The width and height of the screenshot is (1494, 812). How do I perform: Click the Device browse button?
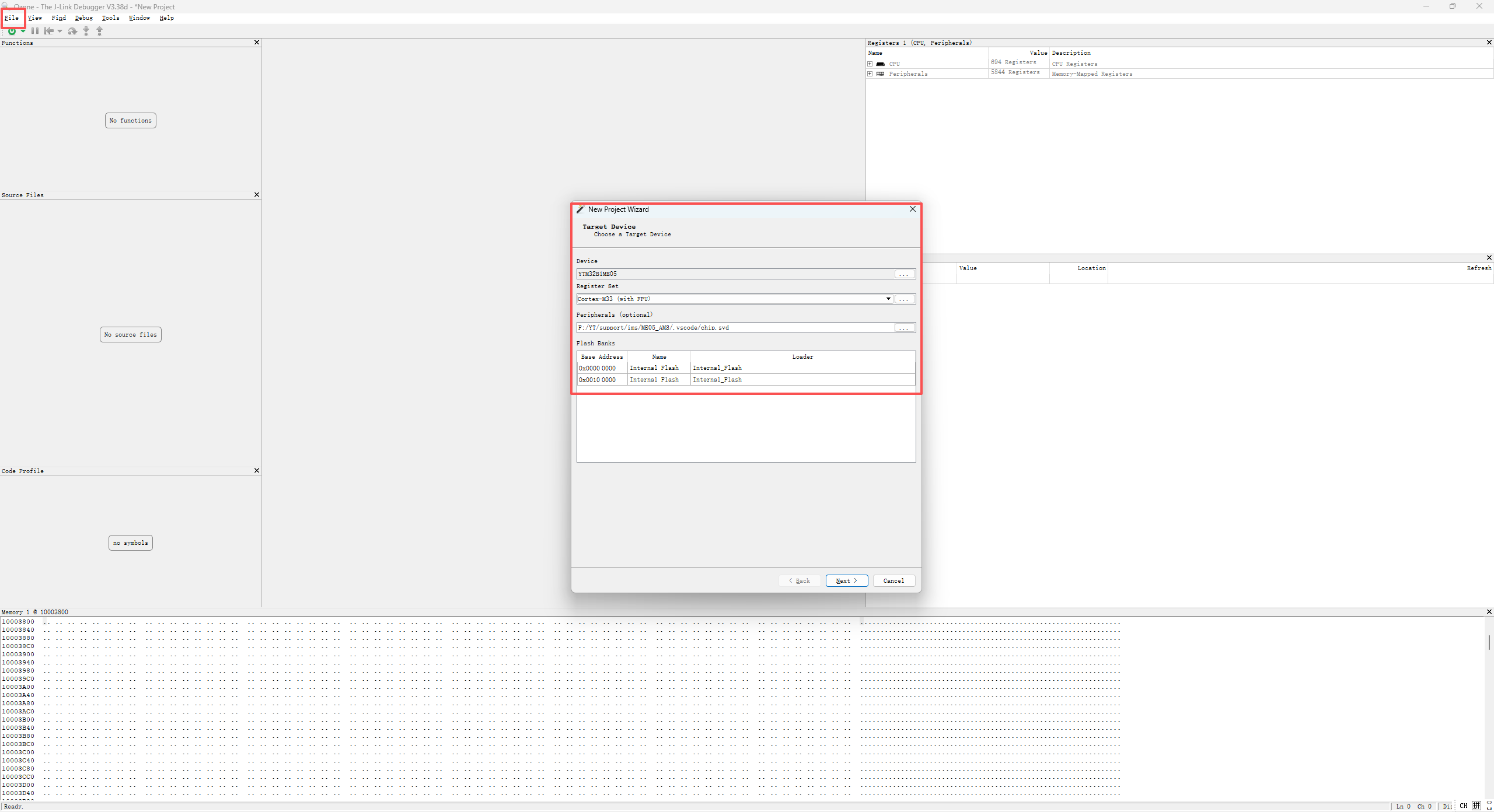905,274
